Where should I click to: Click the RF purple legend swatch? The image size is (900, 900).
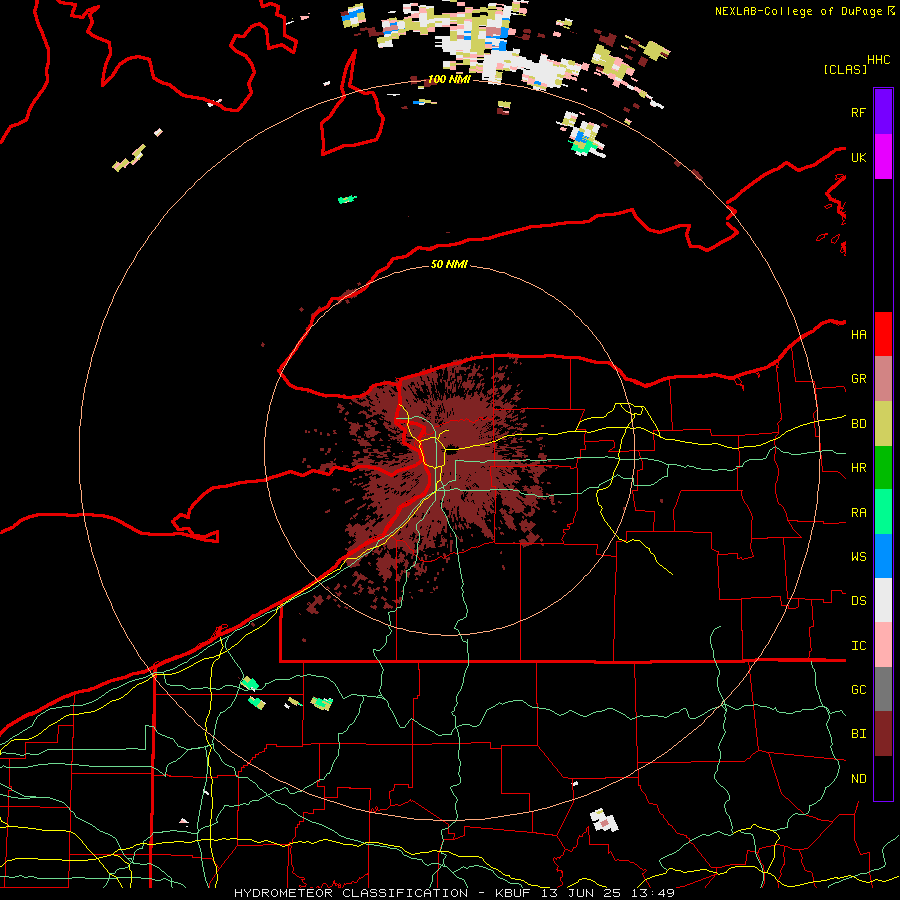883,112
